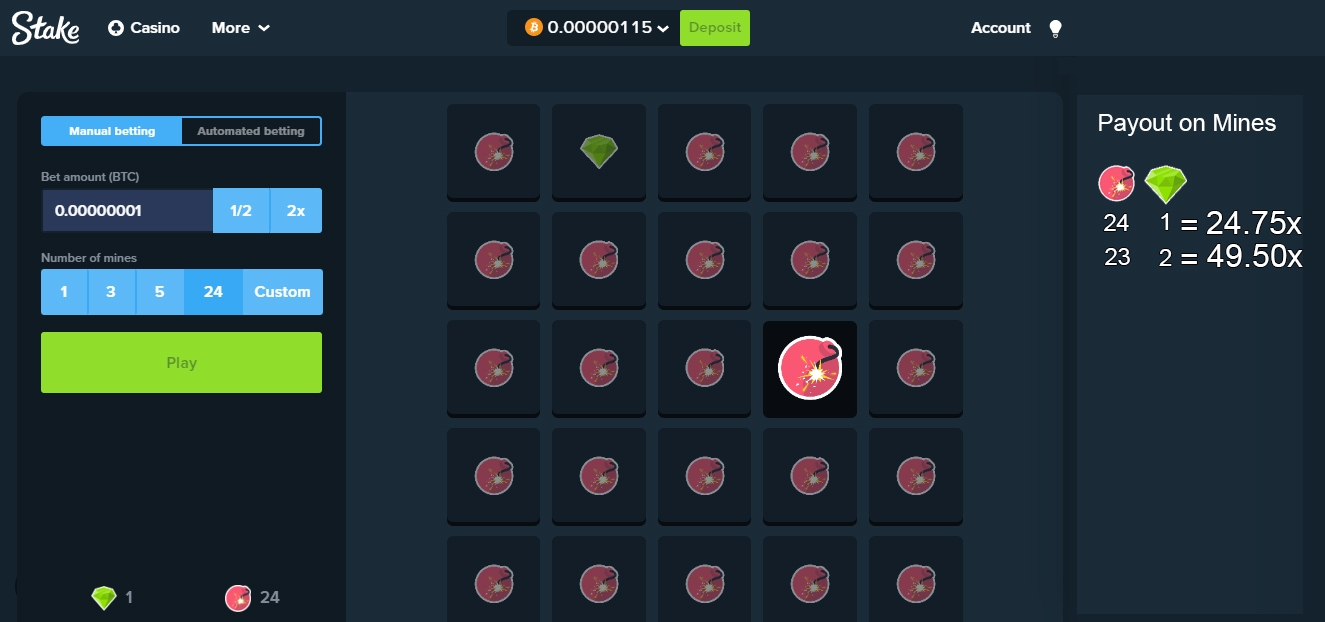Click the top-left mine tile on the grid
The image size is (1325, 622).
click(x=493, y=151)
